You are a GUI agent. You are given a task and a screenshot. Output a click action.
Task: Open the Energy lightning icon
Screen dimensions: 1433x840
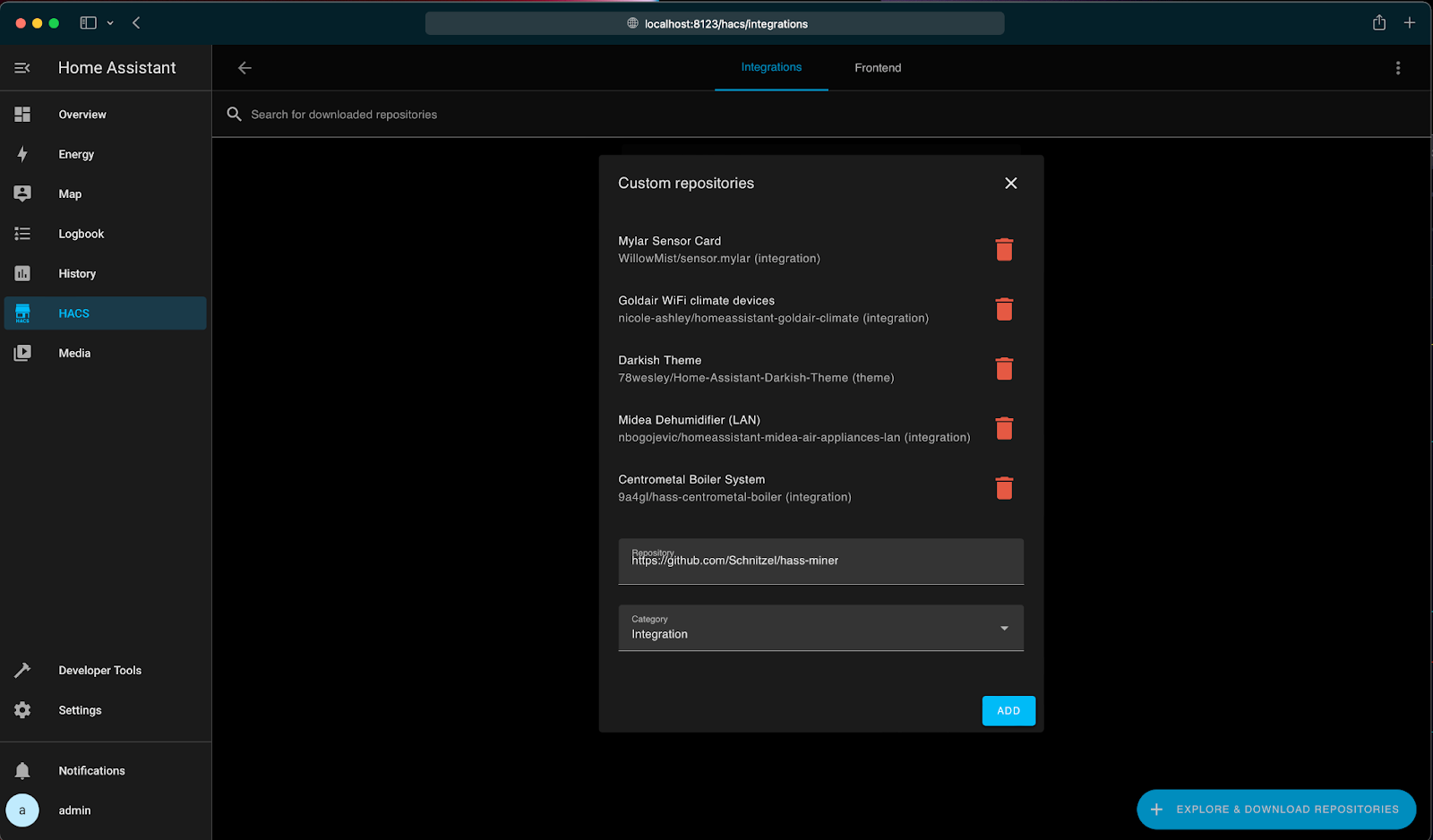pos(22,154)
